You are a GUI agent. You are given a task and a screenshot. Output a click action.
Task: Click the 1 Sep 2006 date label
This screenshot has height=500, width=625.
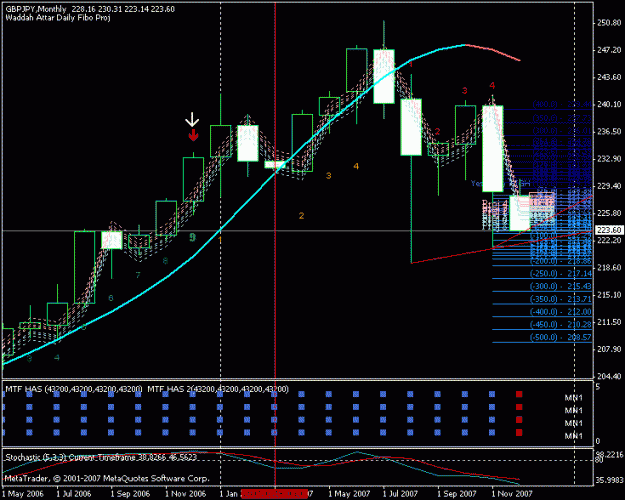130,494
